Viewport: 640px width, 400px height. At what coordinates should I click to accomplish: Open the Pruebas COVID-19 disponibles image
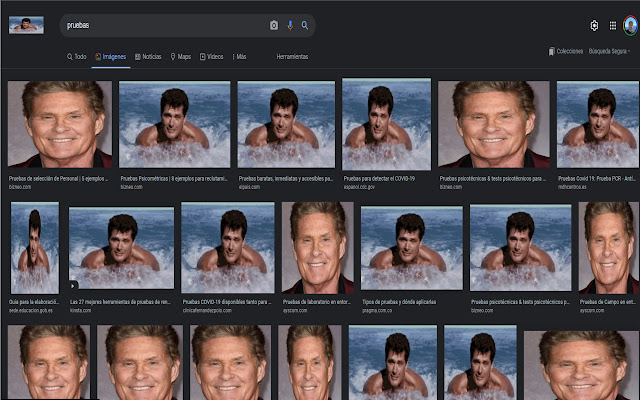[x=228, y=248]
